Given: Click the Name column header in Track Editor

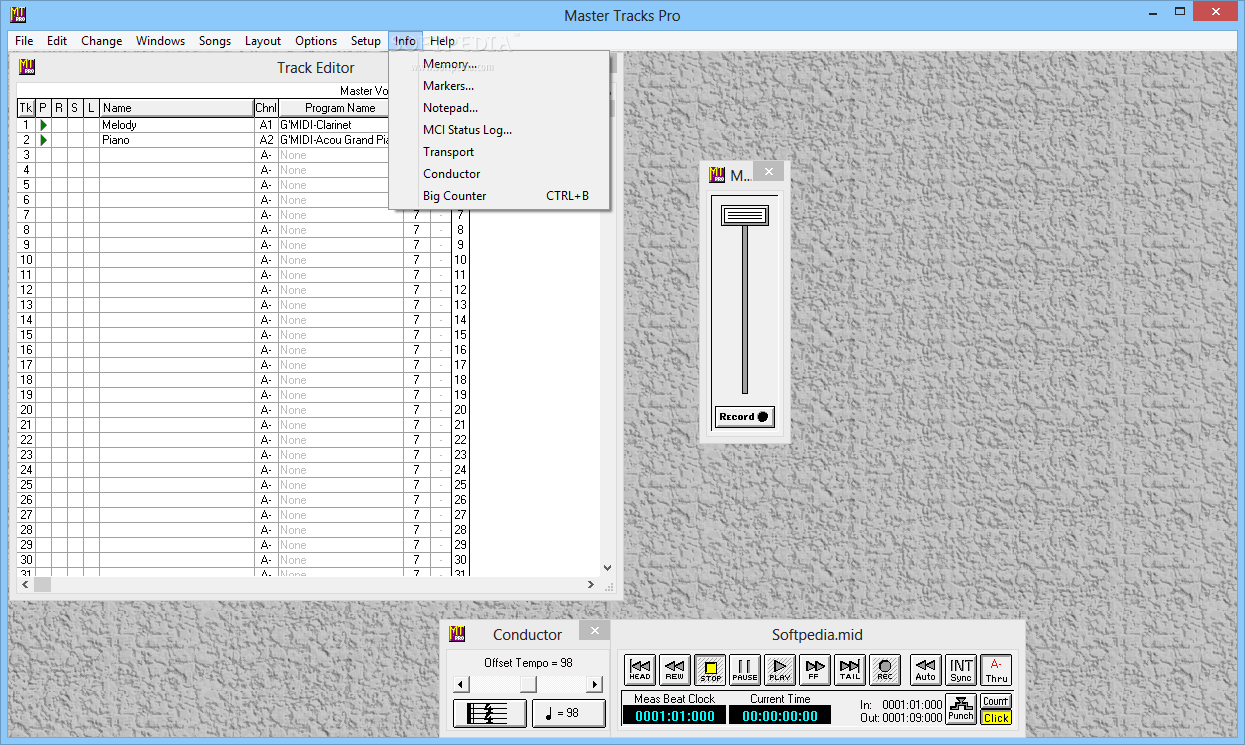Looking at the screenshot, I should coord(177,108).
